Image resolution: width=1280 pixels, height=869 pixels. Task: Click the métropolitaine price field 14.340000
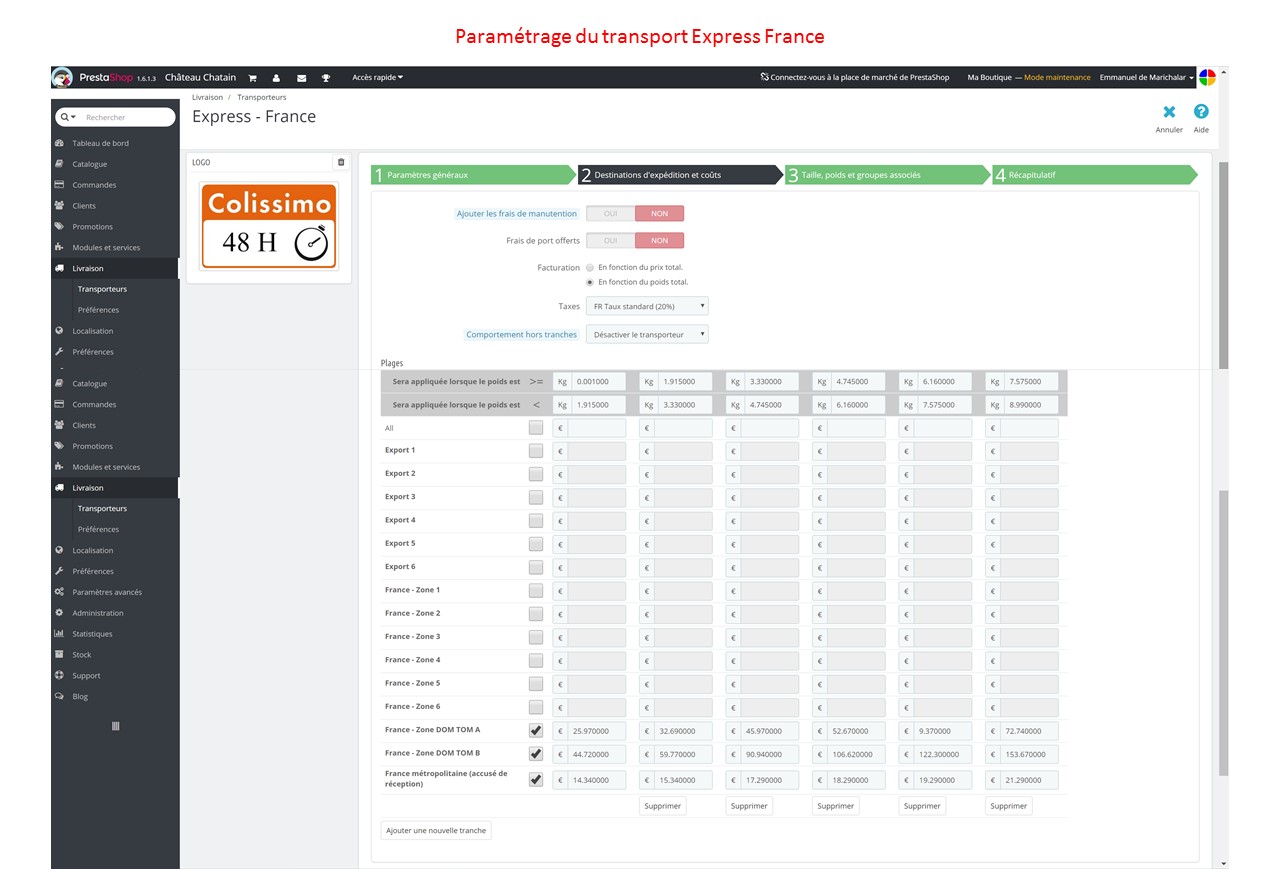coord(597,780)
